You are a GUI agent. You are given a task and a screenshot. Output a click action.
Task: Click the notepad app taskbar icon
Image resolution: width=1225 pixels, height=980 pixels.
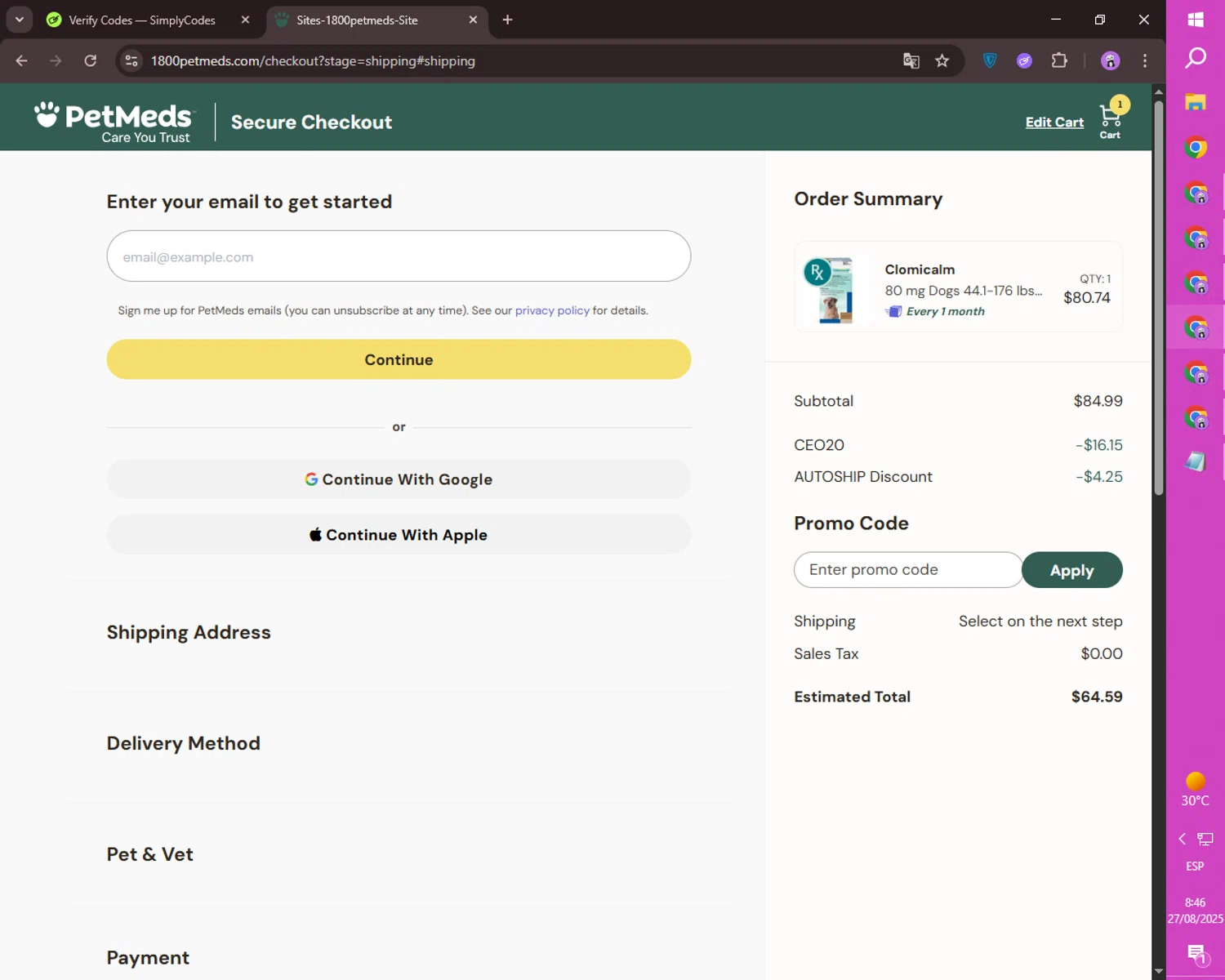(x=1196, y=462)
